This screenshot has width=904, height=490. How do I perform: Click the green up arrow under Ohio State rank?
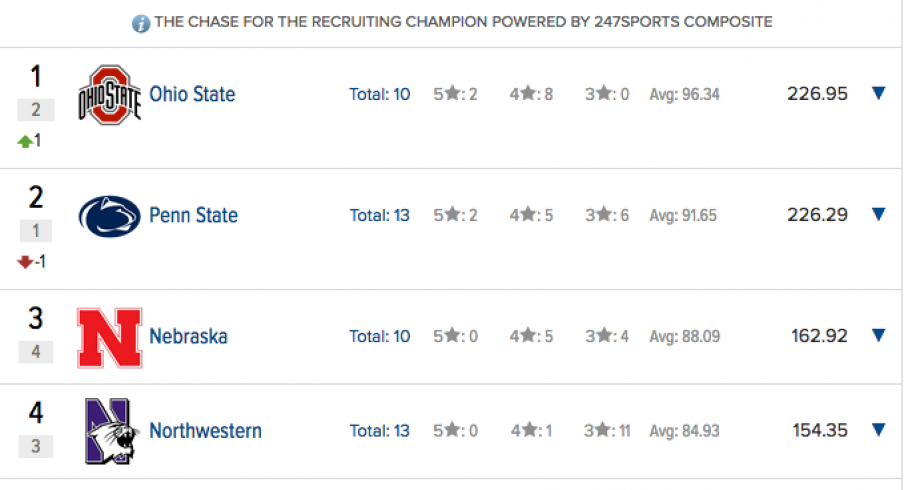(x=25, y=141)
